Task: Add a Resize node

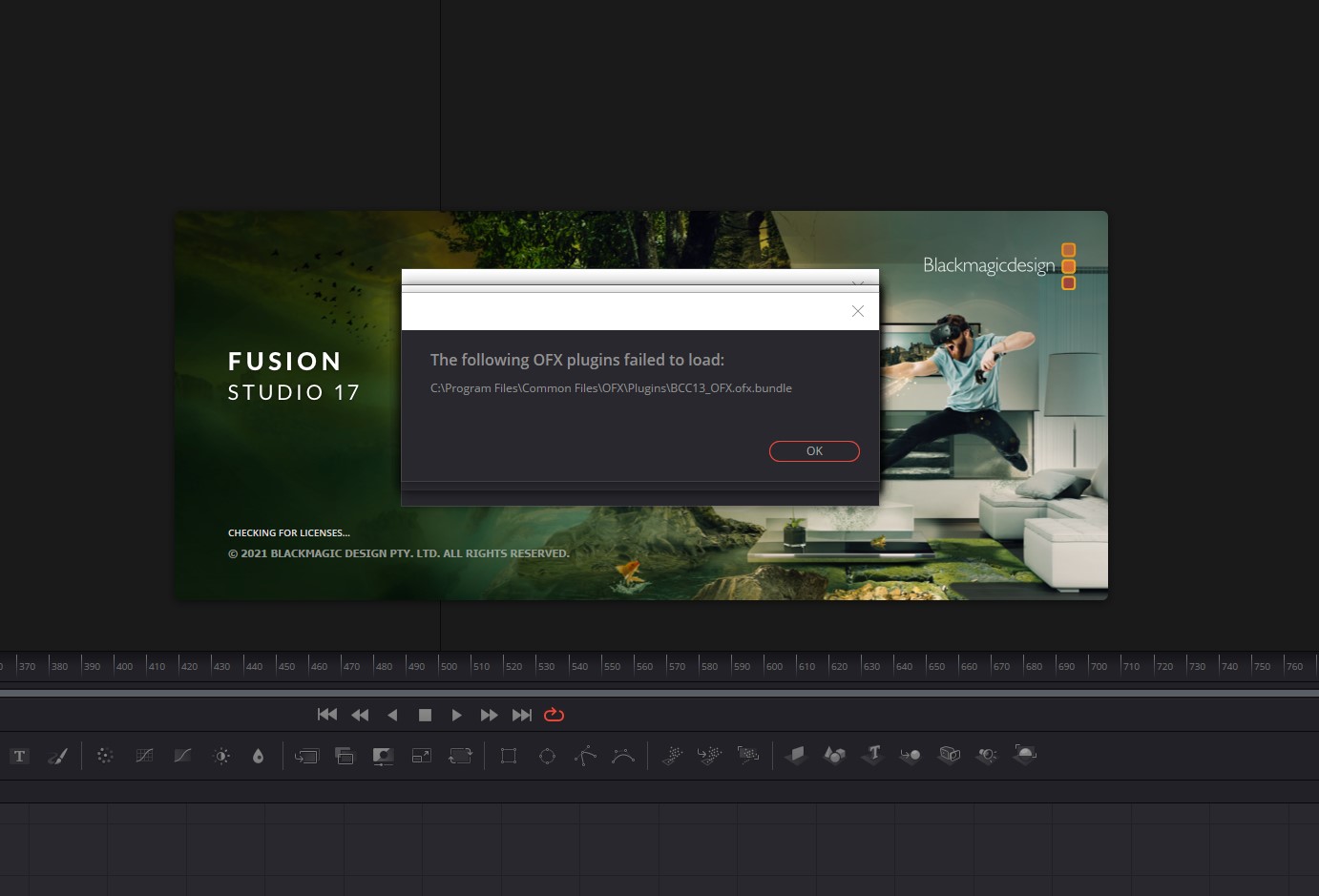Action: point(421,756)
